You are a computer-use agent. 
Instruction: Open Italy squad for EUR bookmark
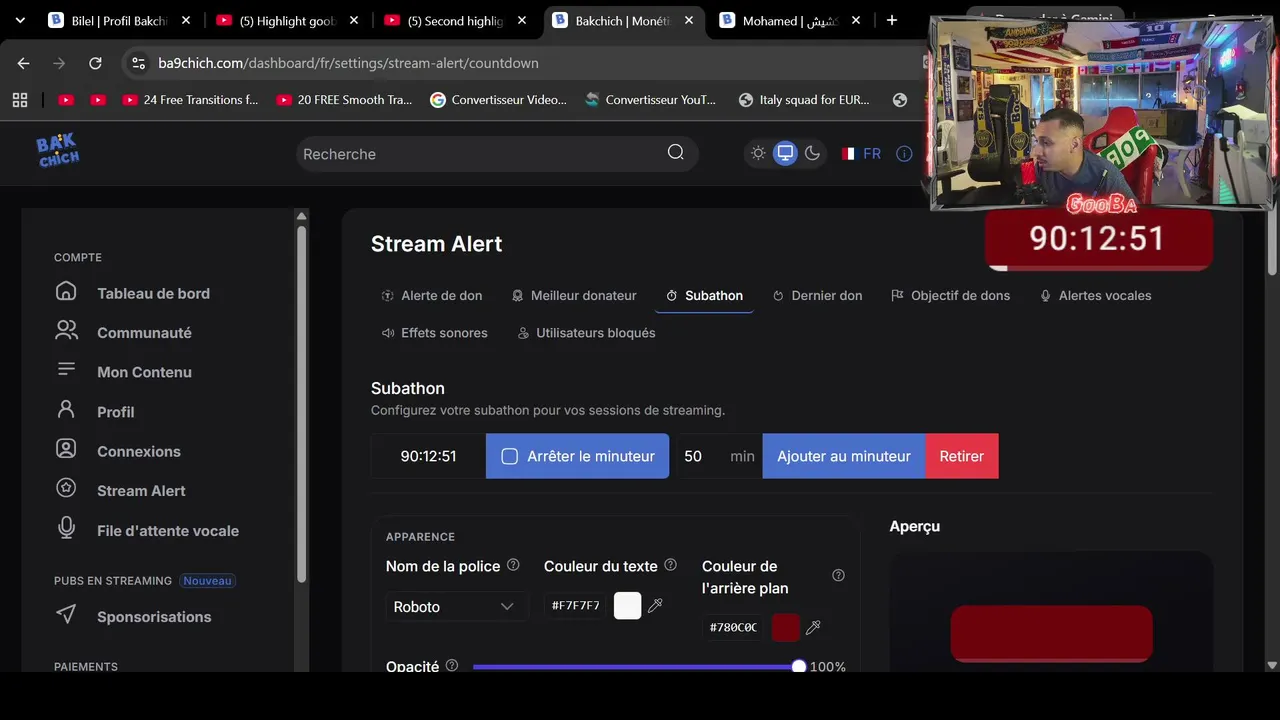point(805,100)
